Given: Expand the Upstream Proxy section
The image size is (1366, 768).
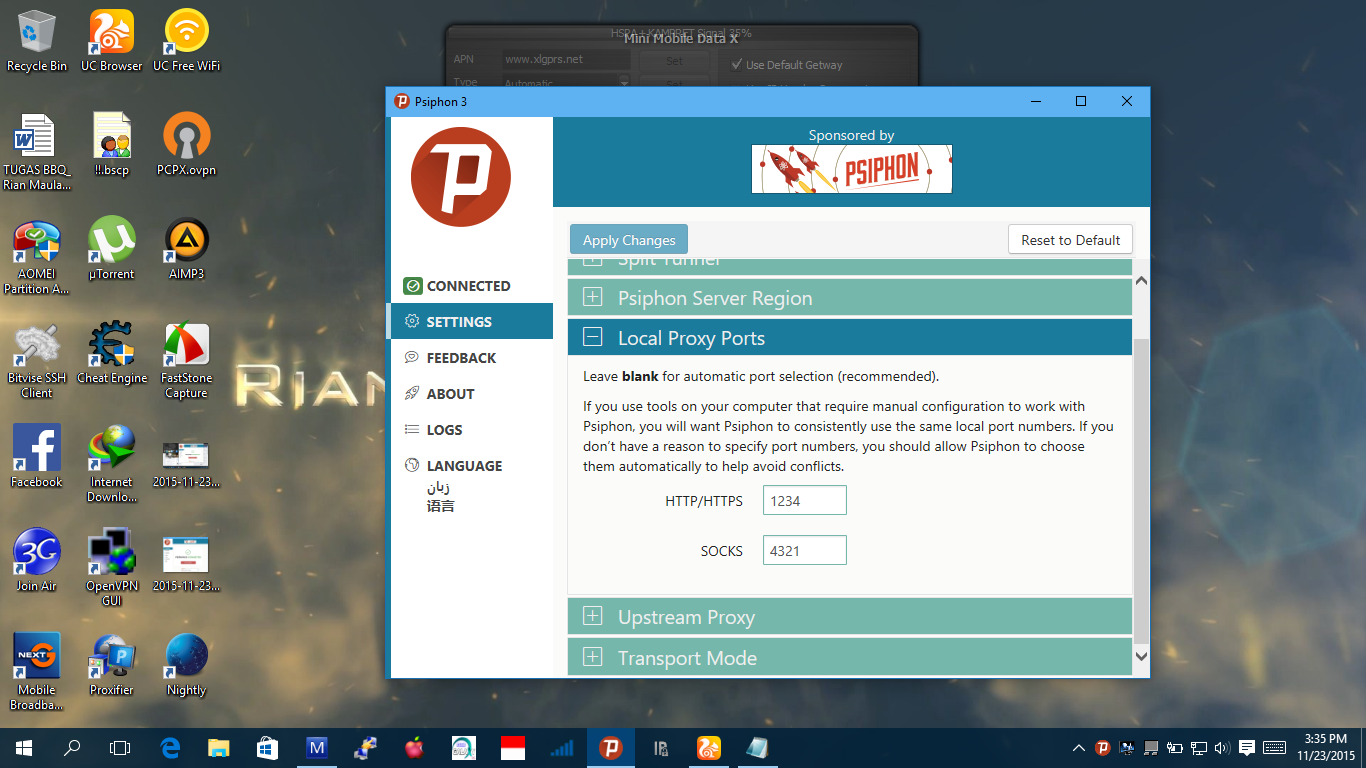Looking at the screenshot, I should (850, 617).
